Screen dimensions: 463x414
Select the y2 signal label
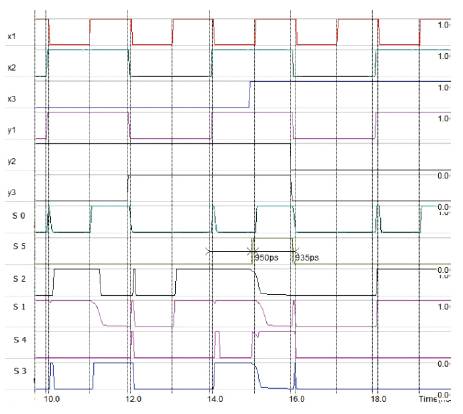click(11, 161)
